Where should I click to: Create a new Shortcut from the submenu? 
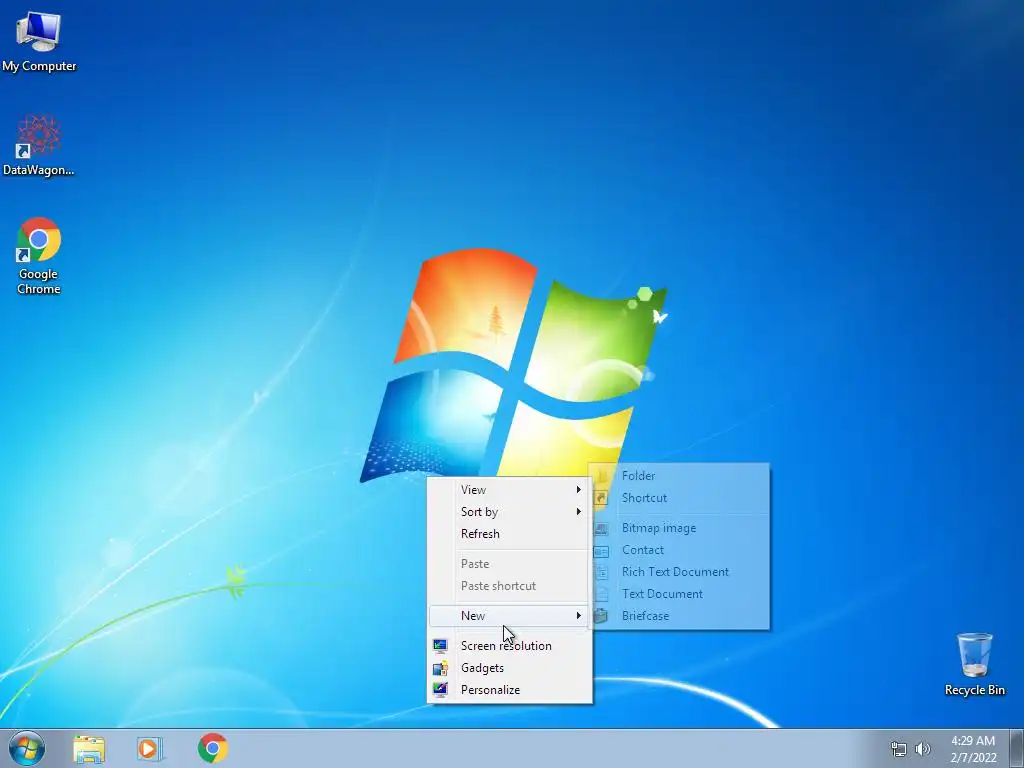pos(679,498)
